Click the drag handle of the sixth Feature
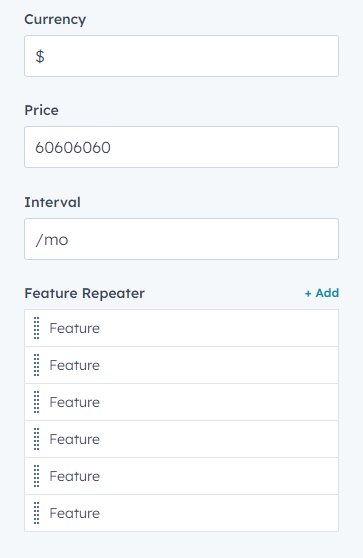Viewport: 363px width, 558px height. [36, 513]
